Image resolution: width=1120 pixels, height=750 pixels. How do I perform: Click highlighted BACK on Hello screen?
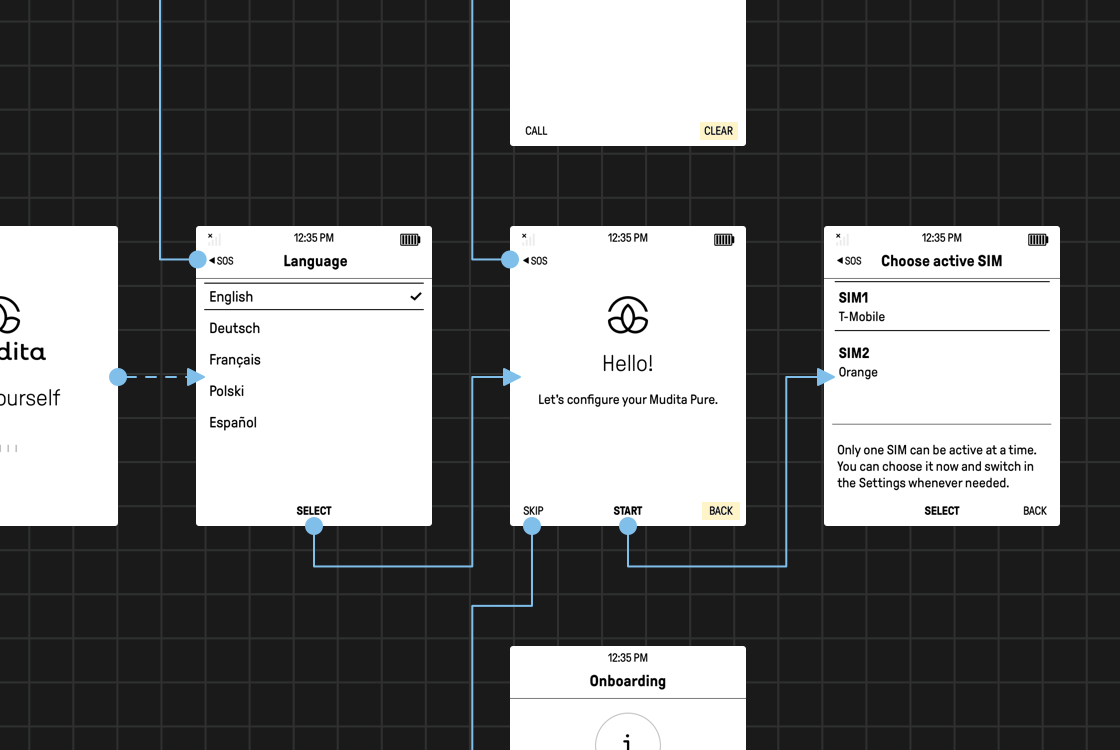(721, 511)
